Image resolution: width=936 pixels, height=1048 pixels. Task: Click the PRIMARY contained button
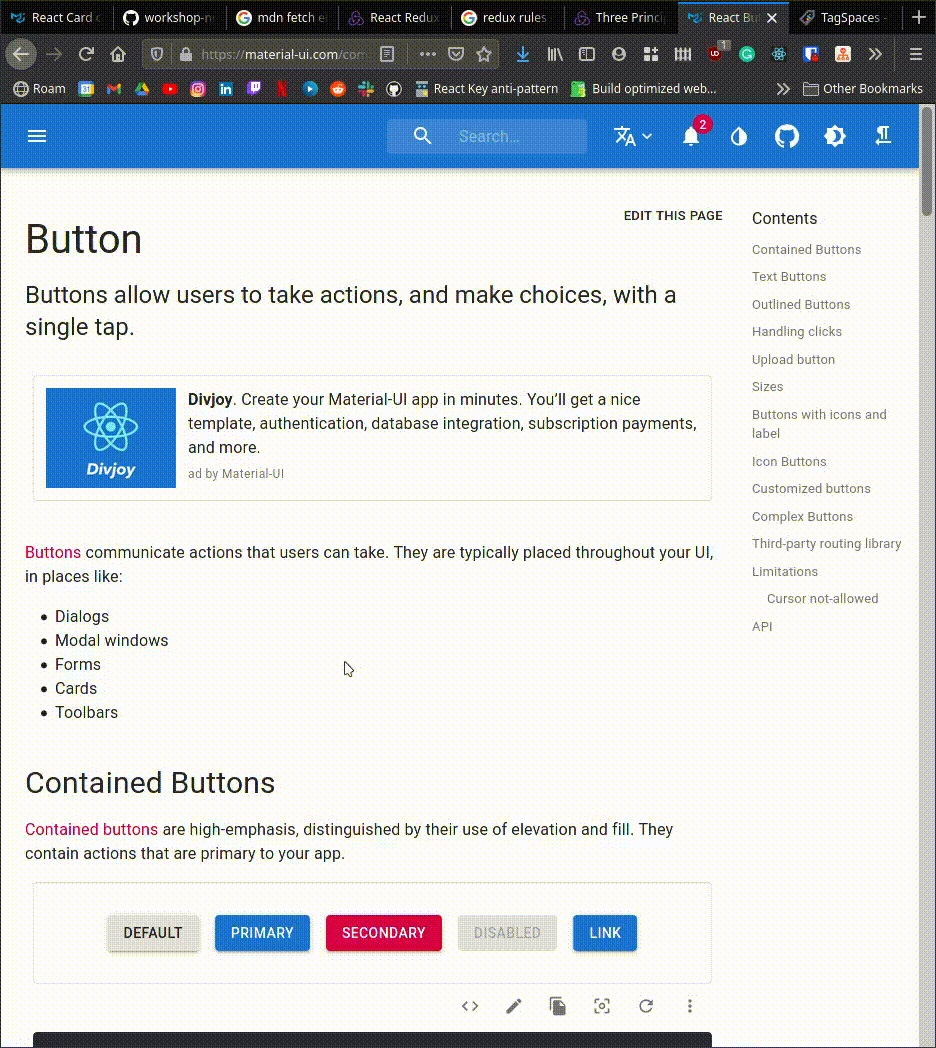262,932
